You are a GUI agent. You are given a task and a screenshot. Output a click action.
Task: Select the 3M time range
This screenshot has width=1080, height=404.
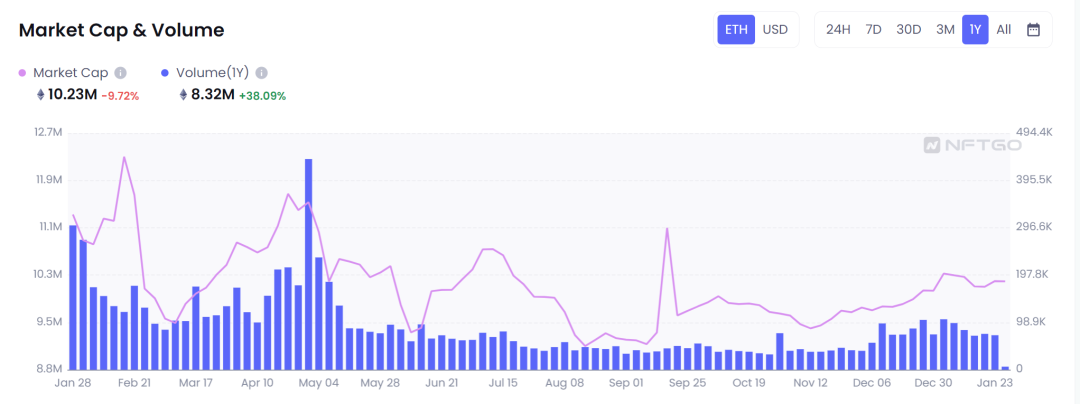tap(945, 29)
